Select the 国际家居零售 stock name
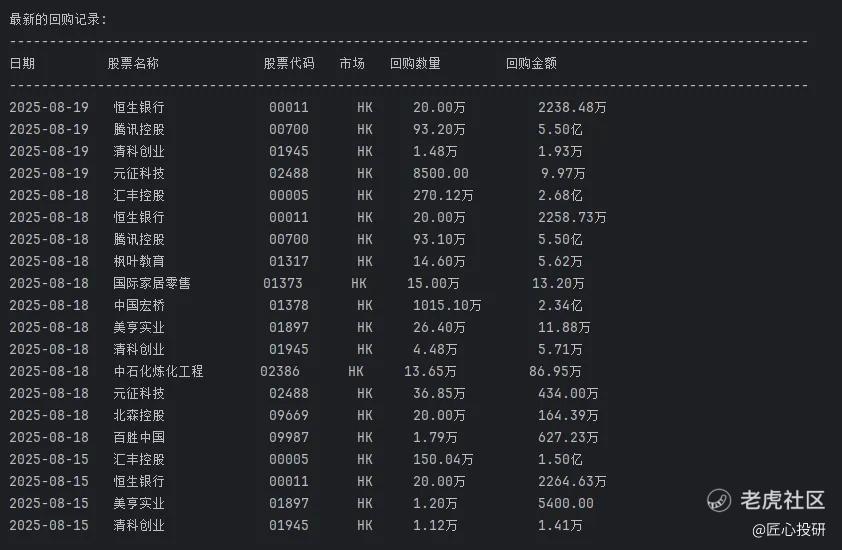The image size is (842, 550). click(x=152, y=283)
